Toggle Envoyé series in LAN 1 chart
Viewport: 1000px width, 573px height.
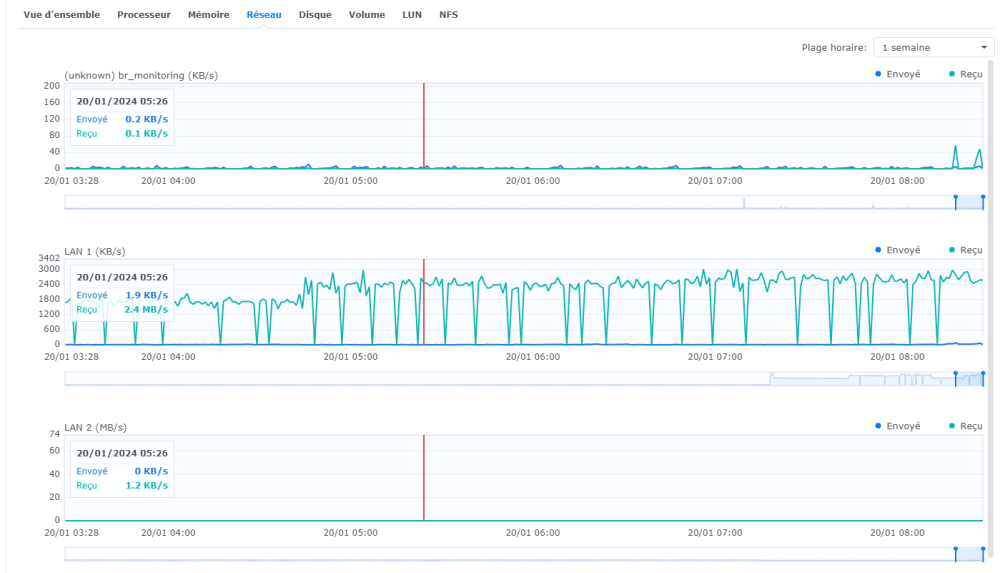pos(898,250)
